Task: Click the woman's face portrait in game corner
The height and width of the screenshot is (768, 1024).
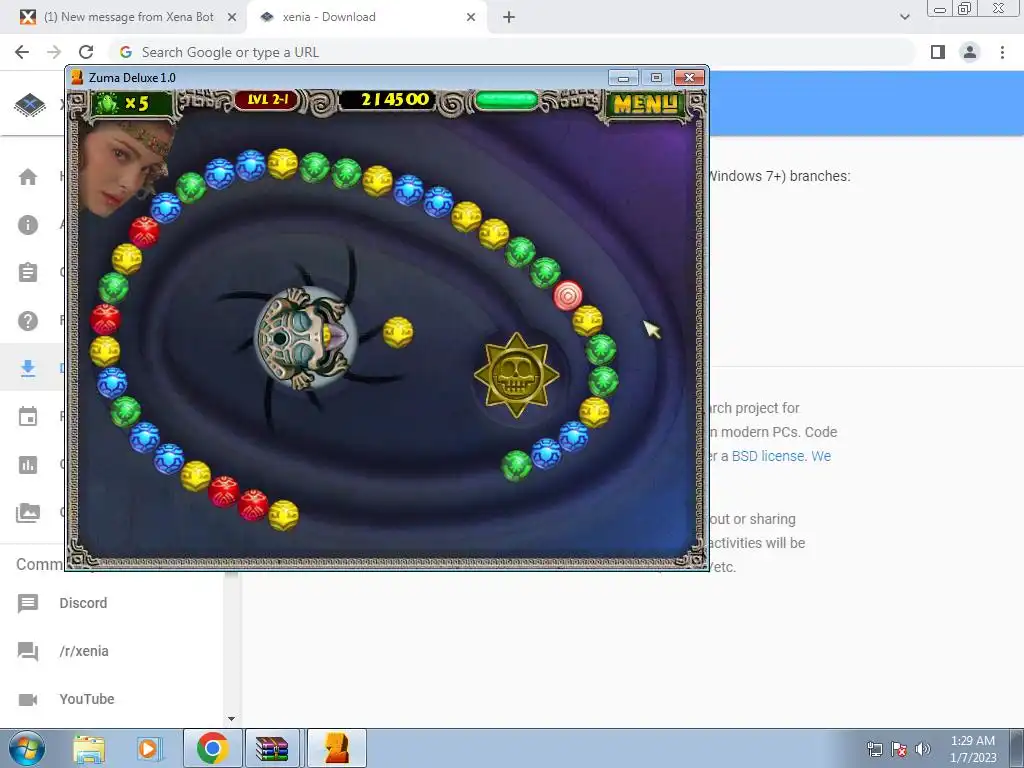Action: [124, 167]
